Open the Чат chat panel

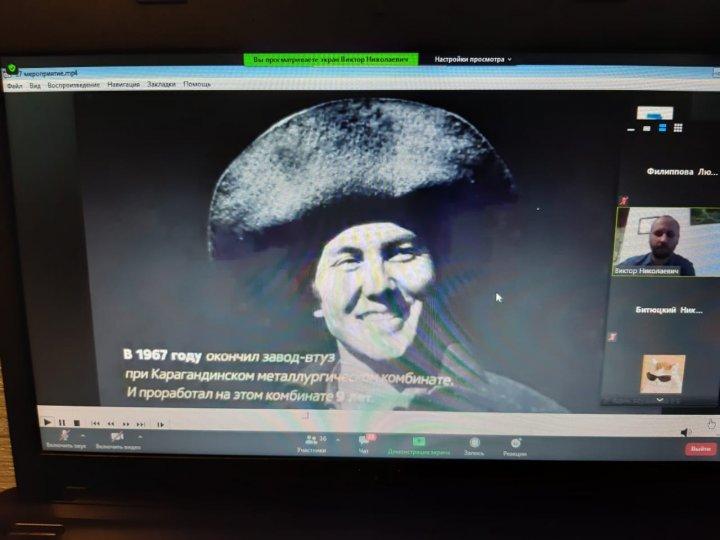click(x=366, y=443)
